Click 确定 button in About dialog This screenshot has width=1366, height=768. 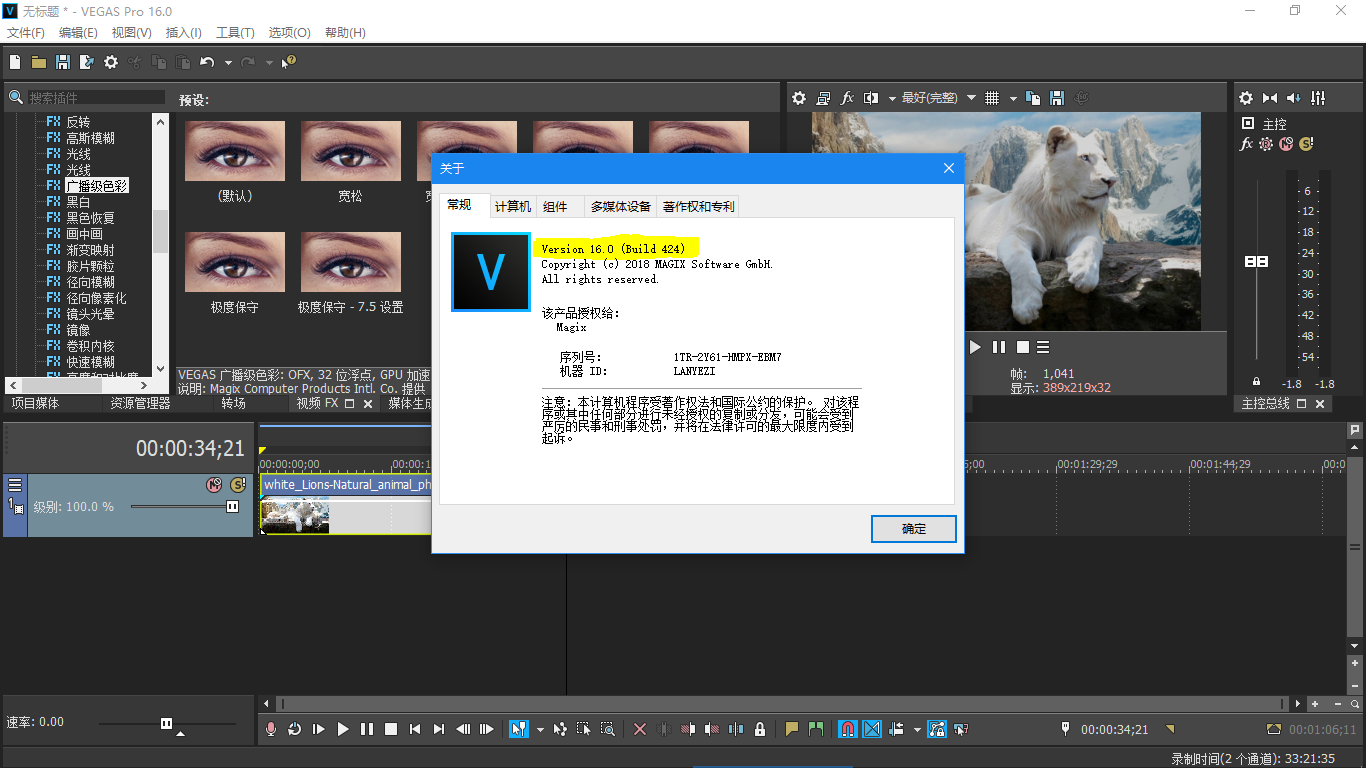tap(914, 529)
